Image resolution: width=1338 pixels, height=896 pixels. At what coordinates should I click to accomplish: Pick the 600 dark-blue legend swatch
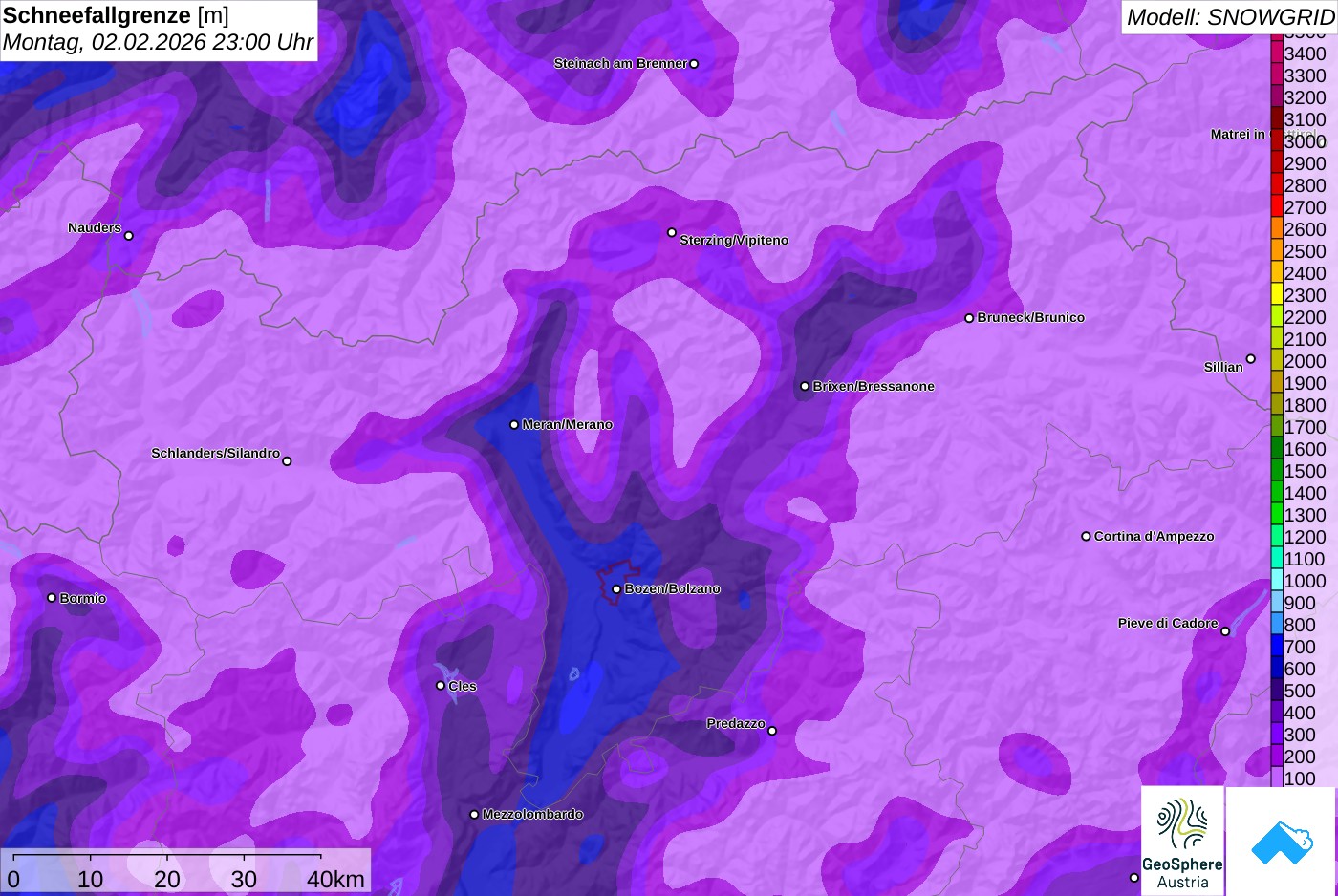(x=1277, y=668)
